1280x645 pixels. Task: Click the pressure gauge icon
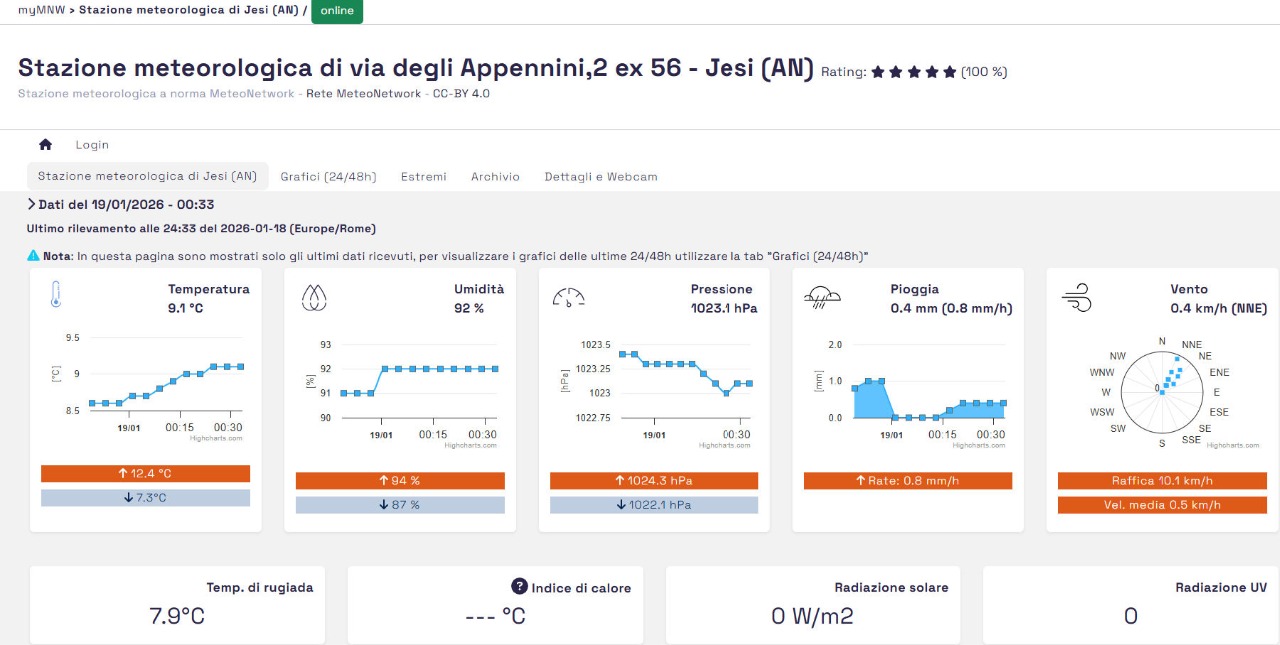[x=568, y=296]
